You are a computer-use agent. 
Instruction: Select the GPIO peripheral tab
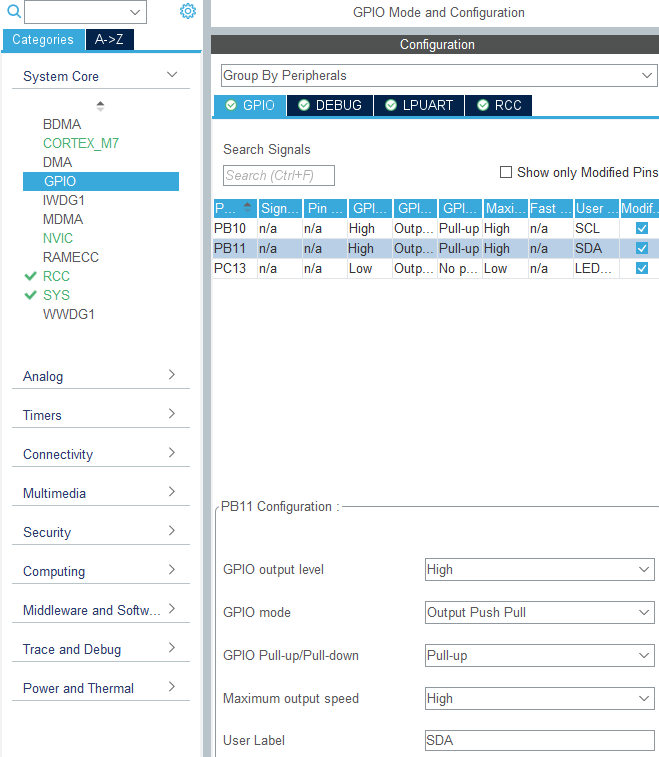(250, 105)
